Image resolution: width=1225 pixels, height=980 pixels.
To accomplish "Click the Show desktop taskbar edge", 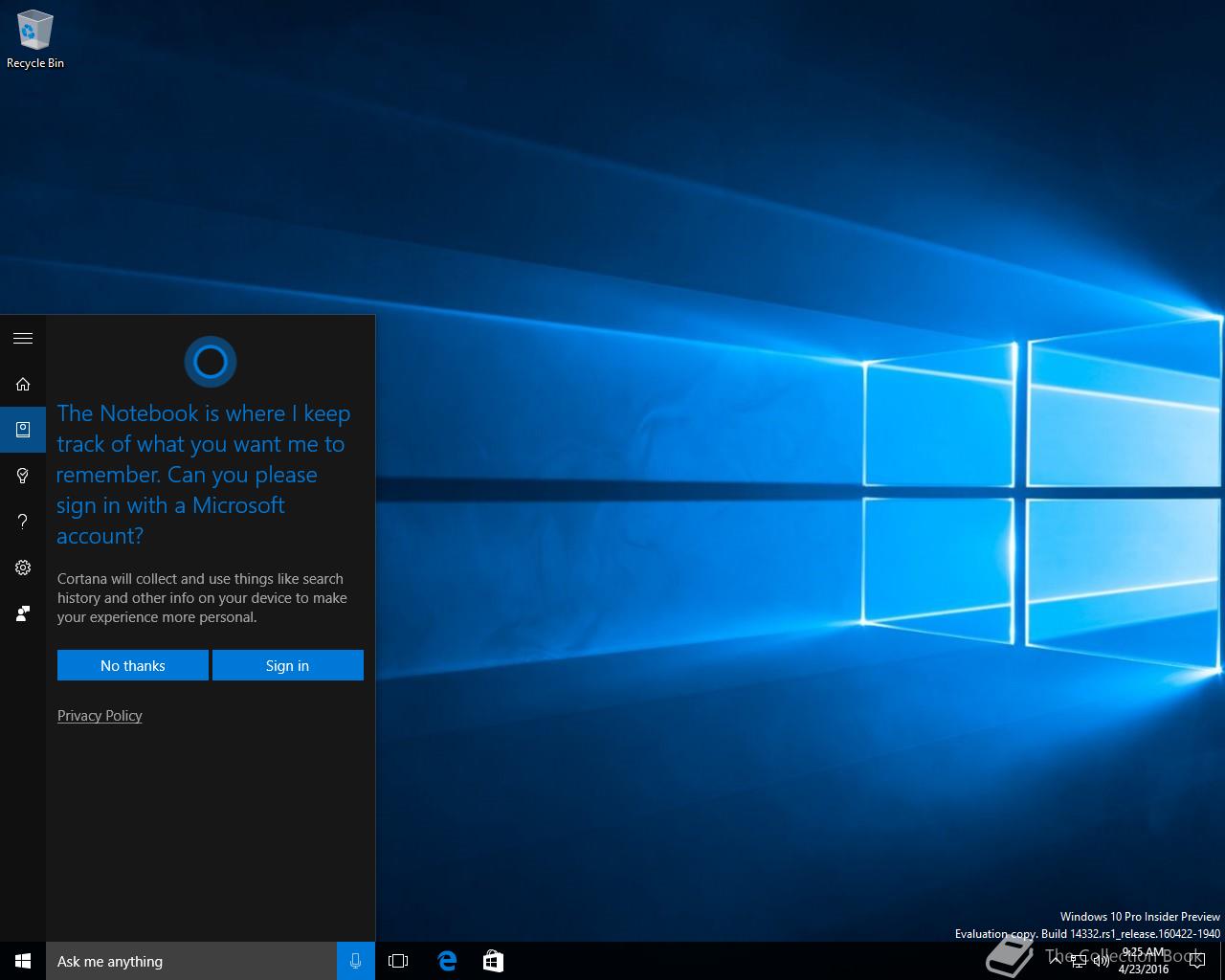I will (1222, 961).
